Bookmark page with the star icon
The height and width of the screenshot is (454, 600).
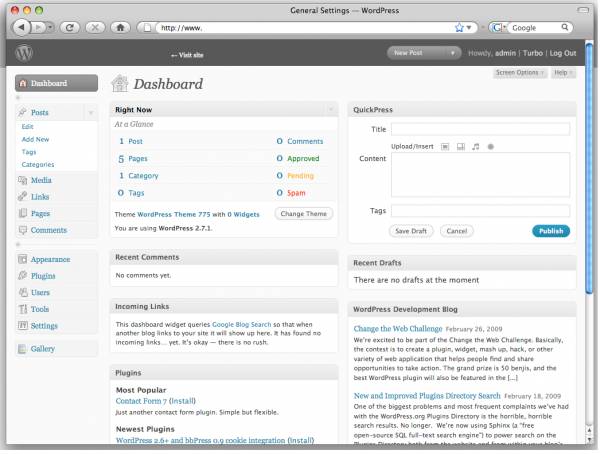pyautogui.click(x=459, y=28)
